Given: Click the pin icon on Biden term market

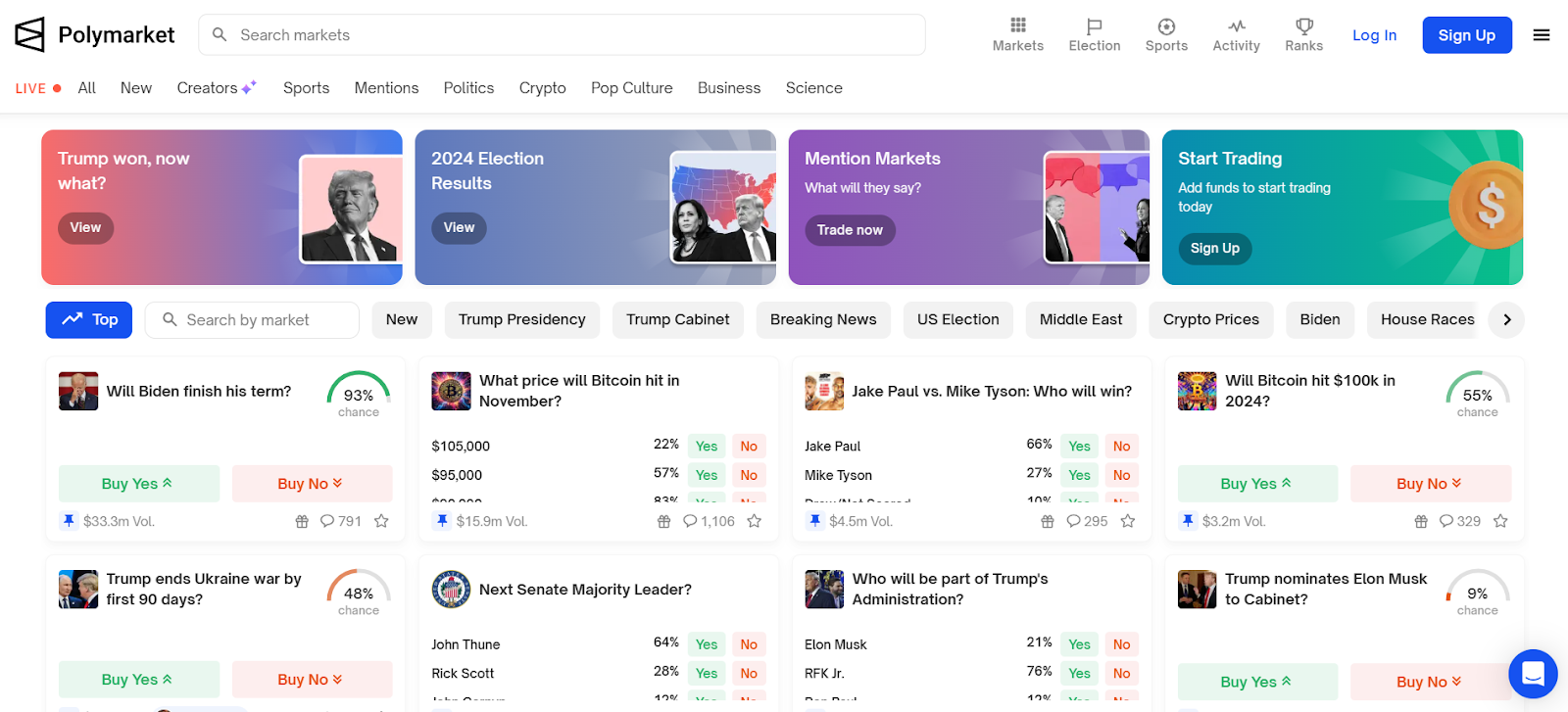Looking at the screenshot, I should 69,521.
